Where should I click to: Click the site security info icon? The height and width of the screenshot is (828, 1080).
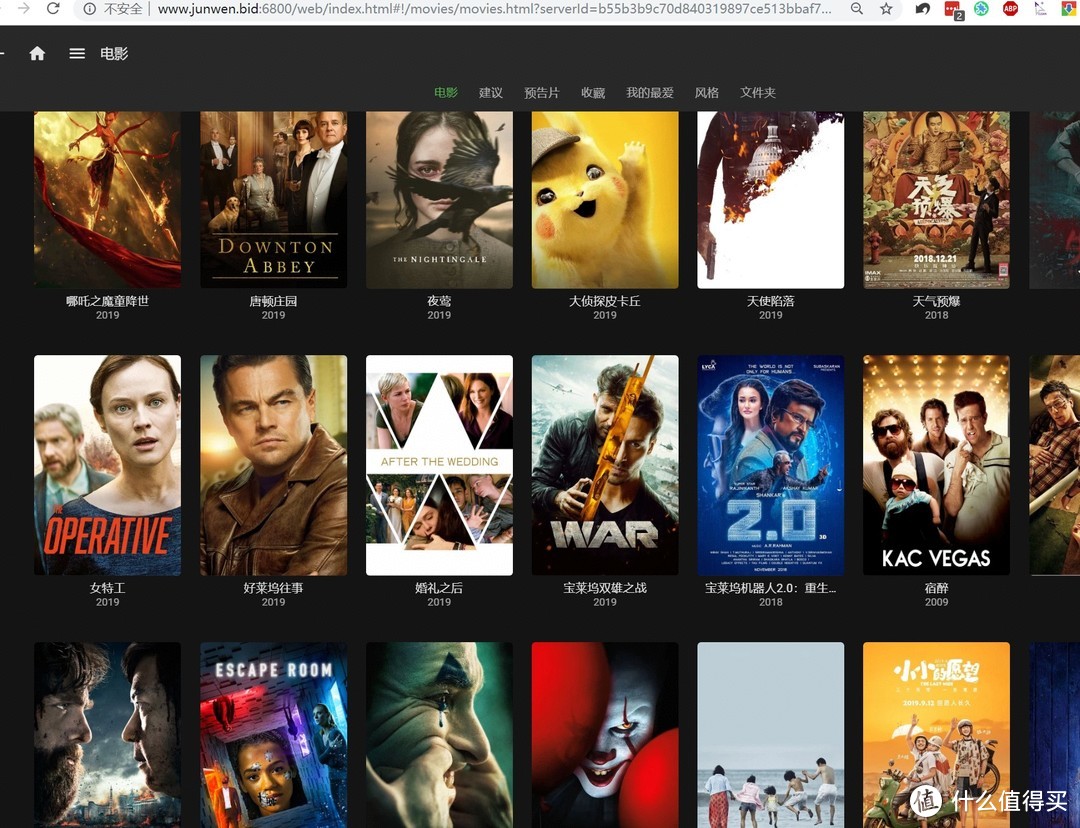pyautogui.click(x=89, y=9)
